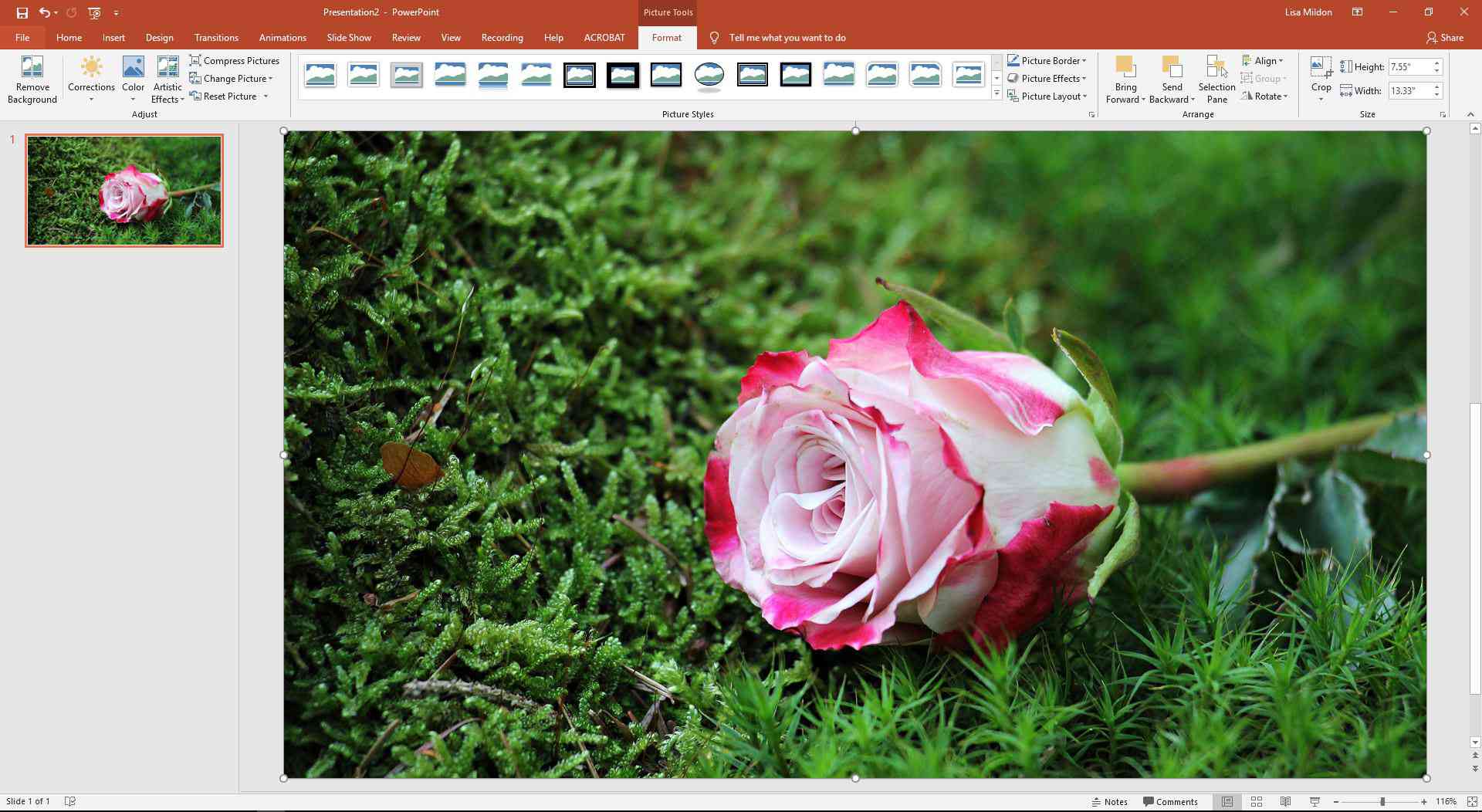Click the Save icon in quick access toolbar
Image resolution: width=1482 pixels, height=812 pixels.
(x=22, y=12)
